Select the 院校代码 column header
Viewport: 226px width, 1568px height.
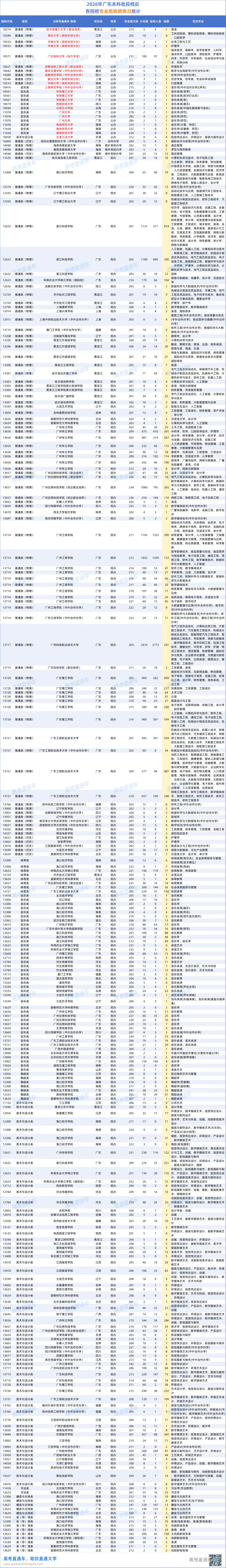(x=7, y=21)
